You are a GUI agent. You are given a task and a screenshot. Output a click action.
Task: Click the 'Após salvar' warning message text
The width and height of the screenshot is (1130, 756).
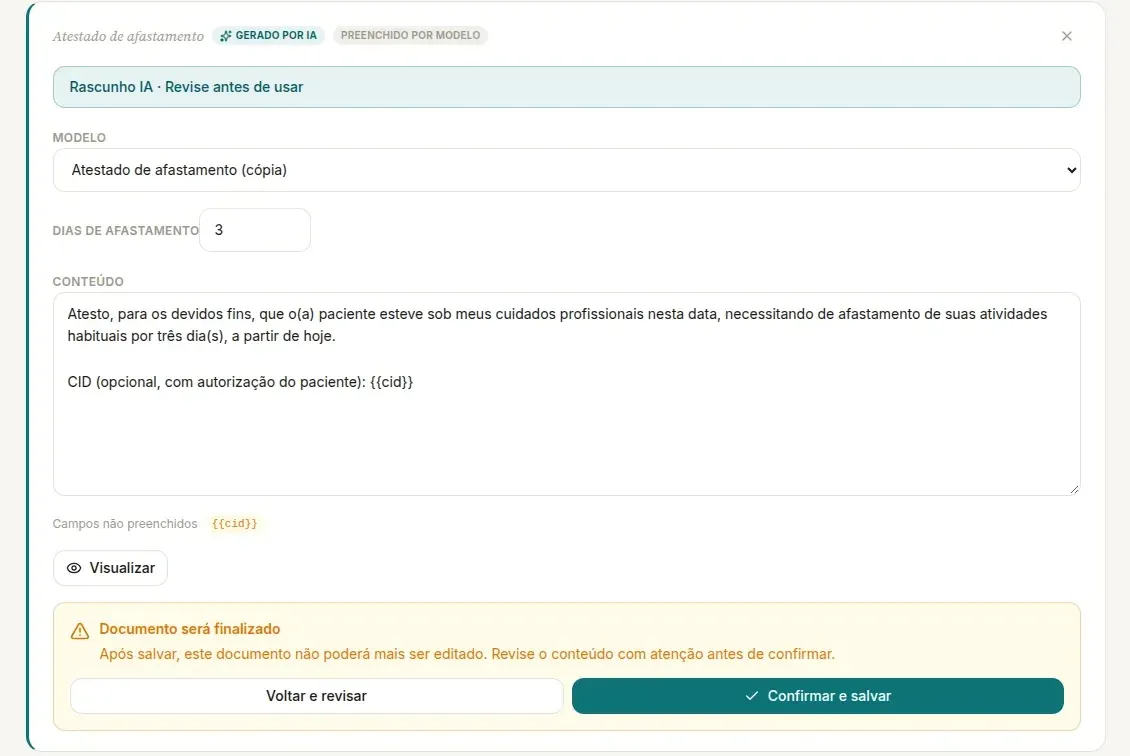click(x=467, y=654)
